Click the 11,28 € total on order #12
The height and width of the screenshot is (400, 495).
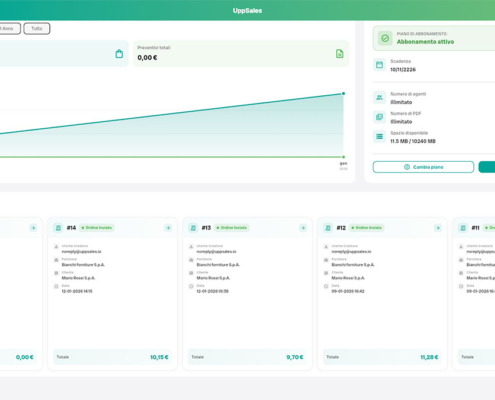coord(429,357)
